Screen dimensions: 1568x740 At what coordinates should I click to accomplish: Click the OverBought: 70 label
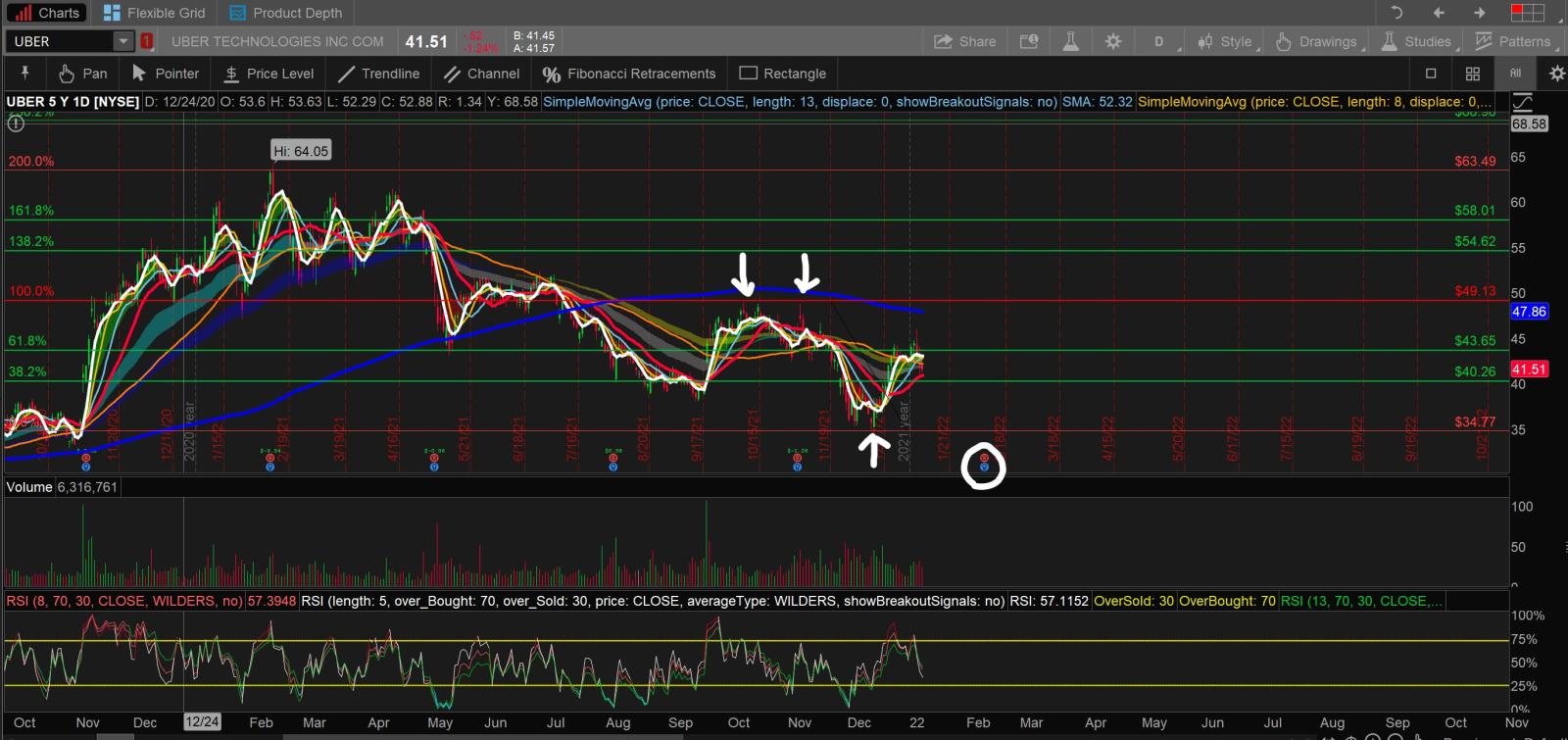[x=1227, y=601]
